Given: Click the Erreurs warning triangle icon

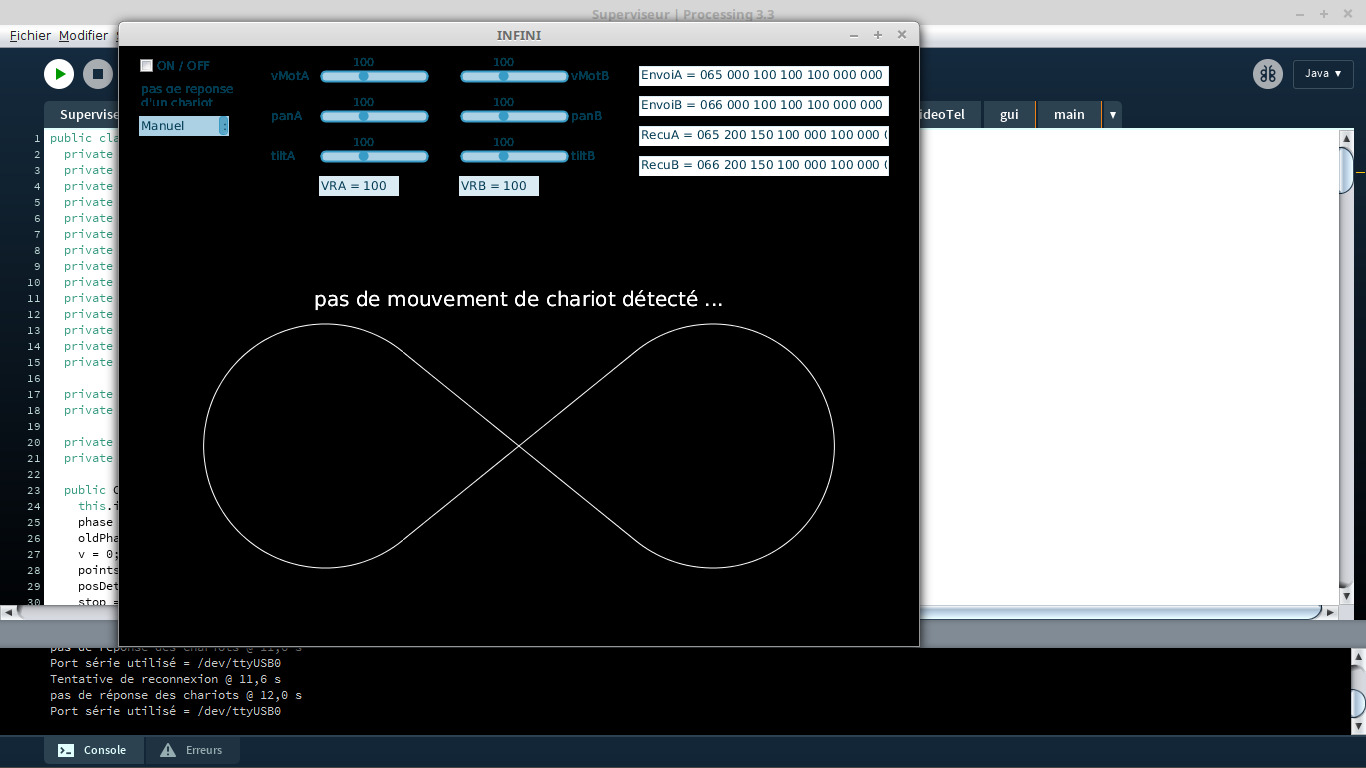Looking at the screenshot, I should (168, 750).
